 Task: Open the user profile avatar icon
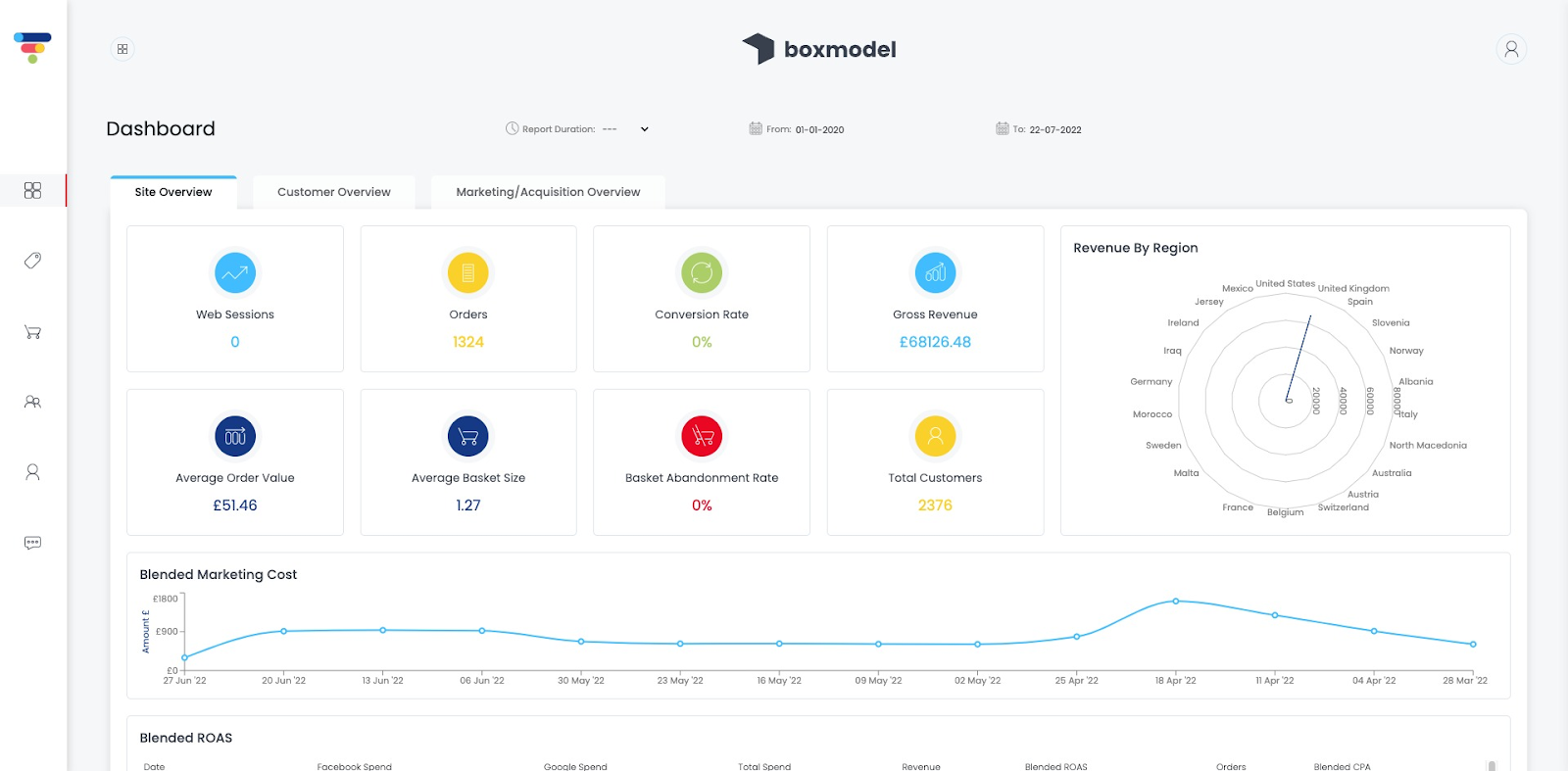pyautogui.click(x=1511, y=49)
